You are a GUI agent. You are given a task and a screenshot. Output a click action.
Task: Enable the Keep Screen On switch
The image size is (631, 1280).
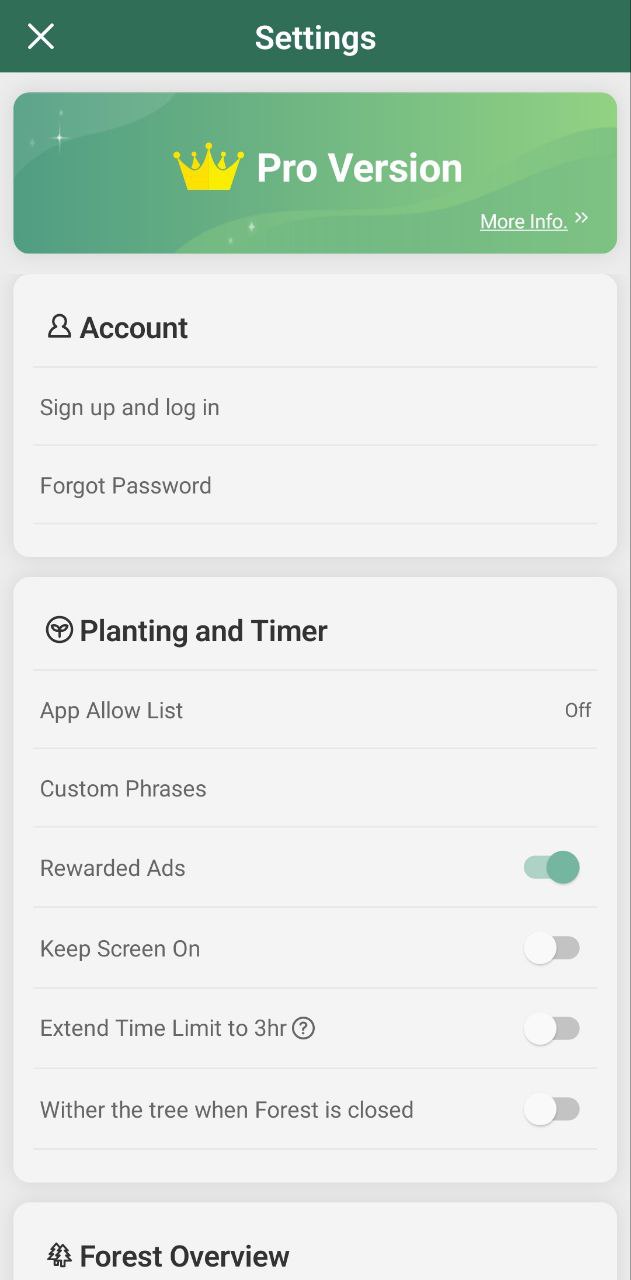(552, 948)
